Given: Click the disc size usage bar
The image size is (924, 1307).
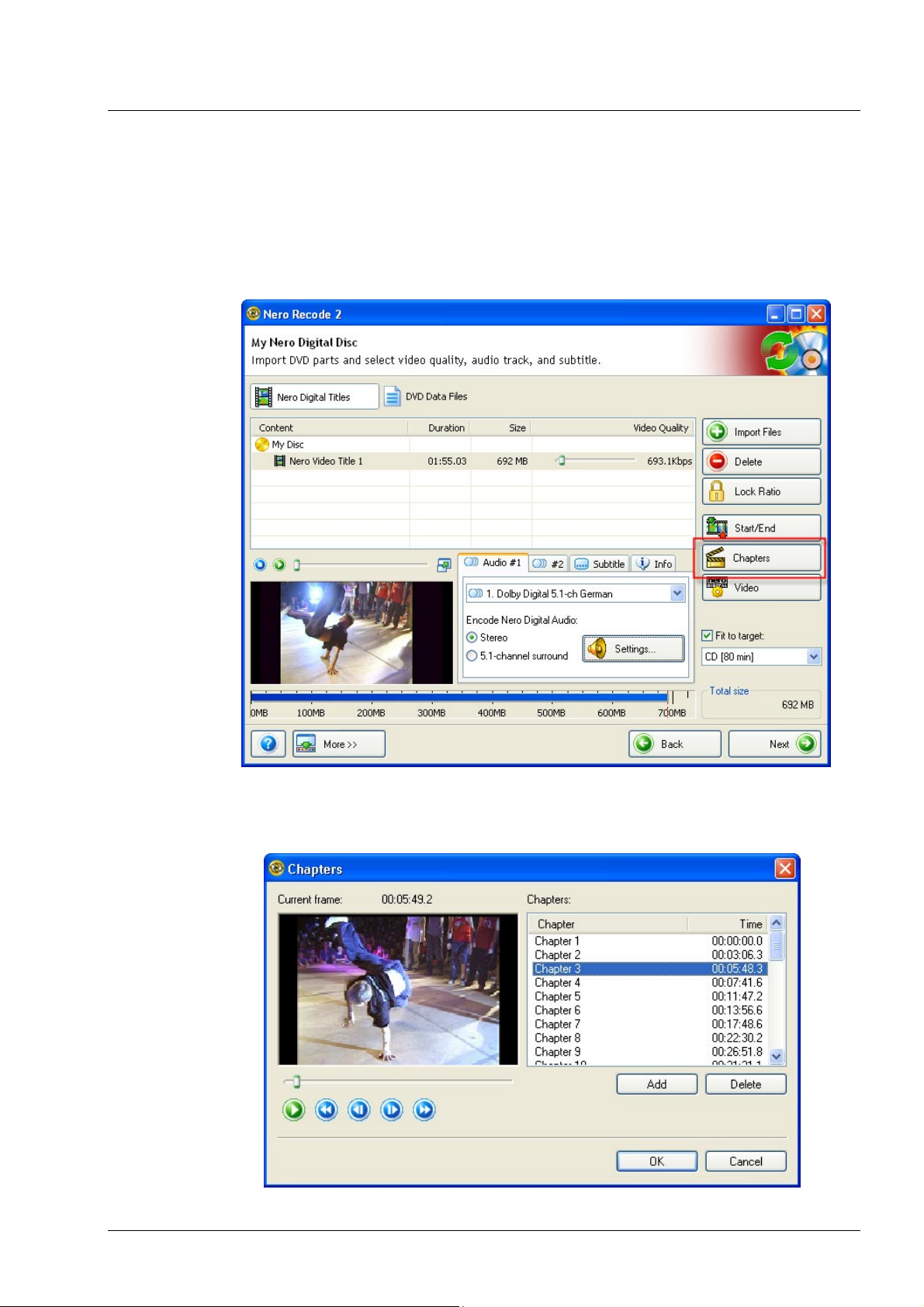Looking at the screenshot, I should coord(472,697).
